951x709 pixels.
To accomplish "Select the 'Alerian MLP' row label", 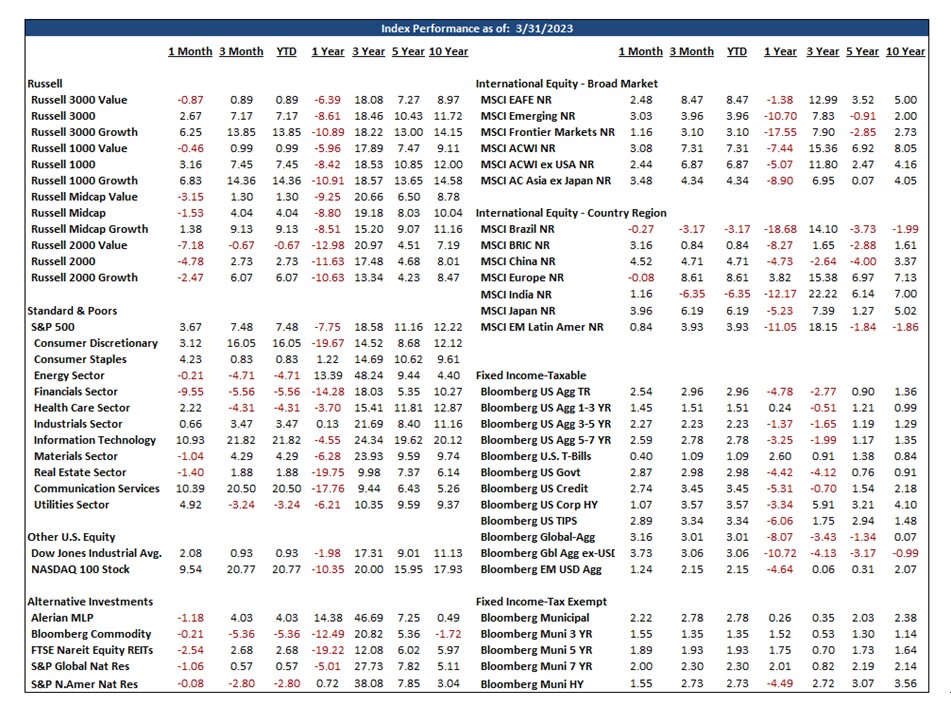I will pyautogui.click(x=62, y=618).
